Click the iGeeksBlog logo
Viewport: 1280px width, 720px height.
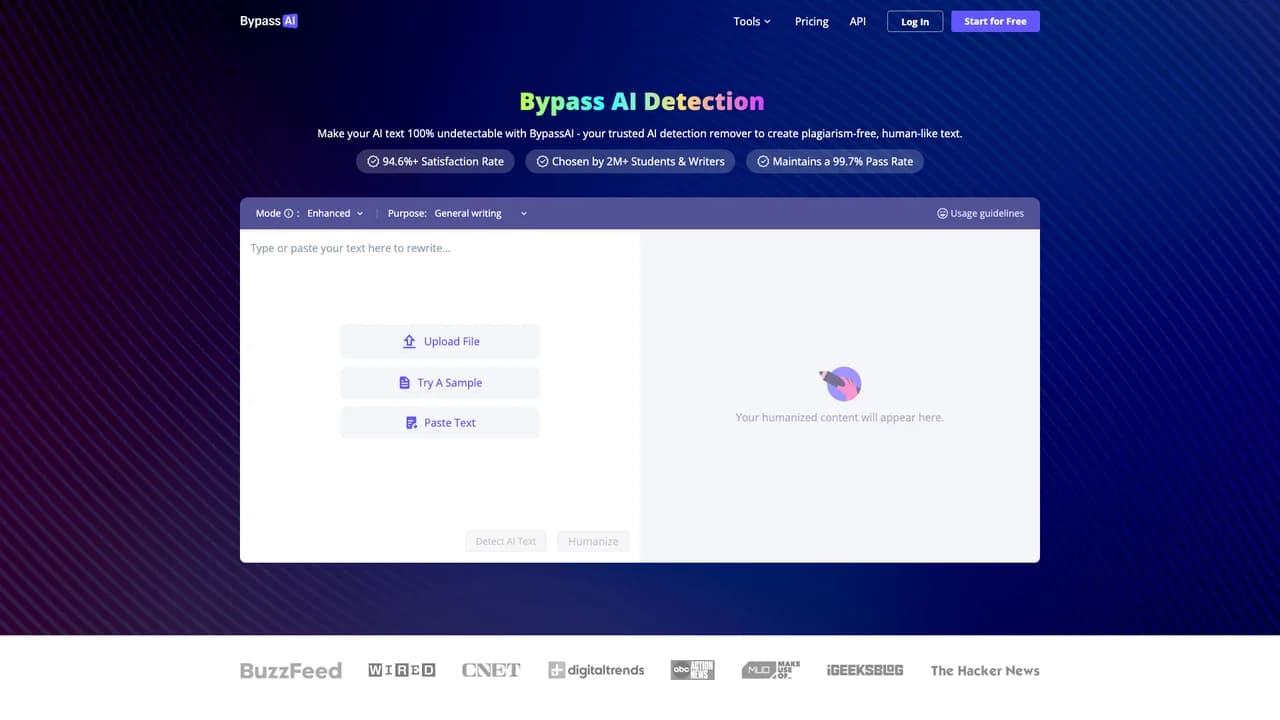click(865, 670)
